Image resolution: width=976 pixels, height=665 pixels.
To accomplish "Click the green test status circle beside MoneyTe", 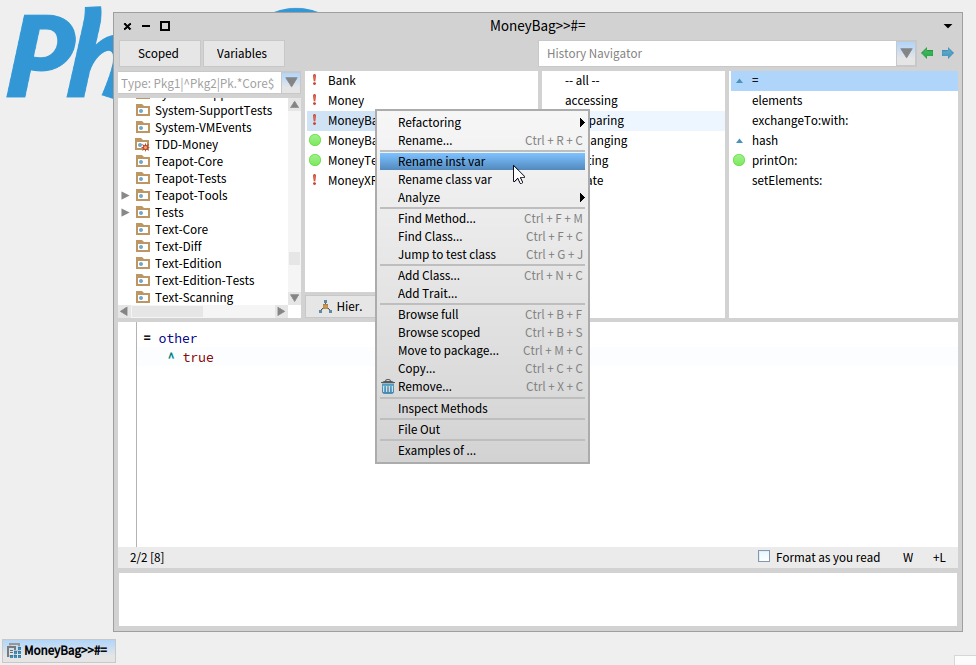I will click(x=315, y=160).
